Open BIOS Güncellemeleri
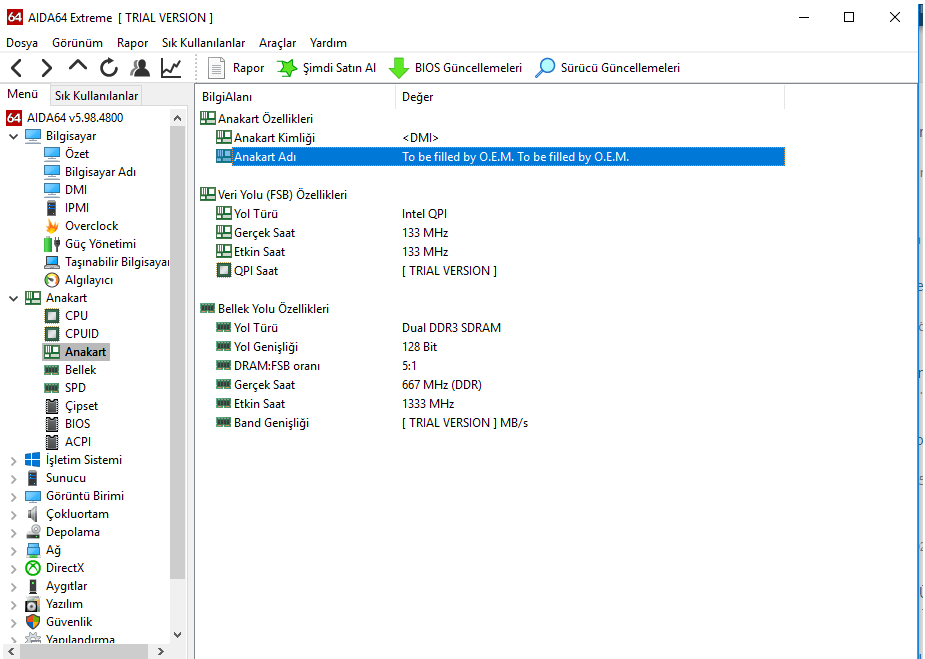Image resolution: width=925 pixels, height=659 pixels. point(455,68)
